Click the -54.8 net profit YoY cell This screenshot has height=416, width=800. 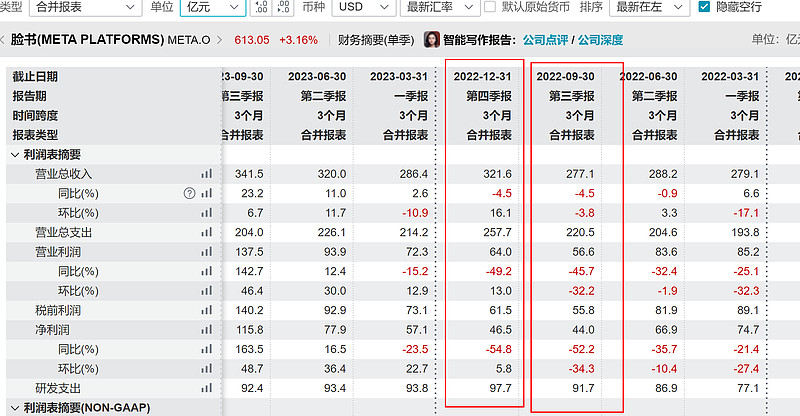coord(498,349)
